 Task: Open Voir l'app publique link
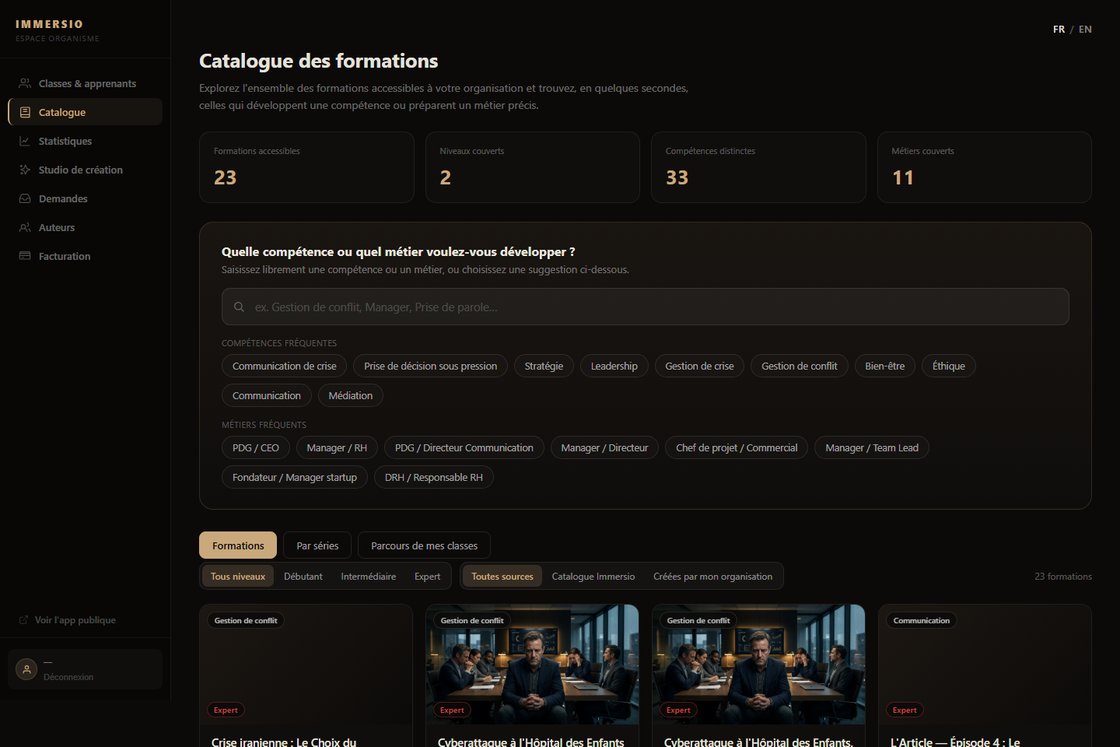(x=75, y=620)
